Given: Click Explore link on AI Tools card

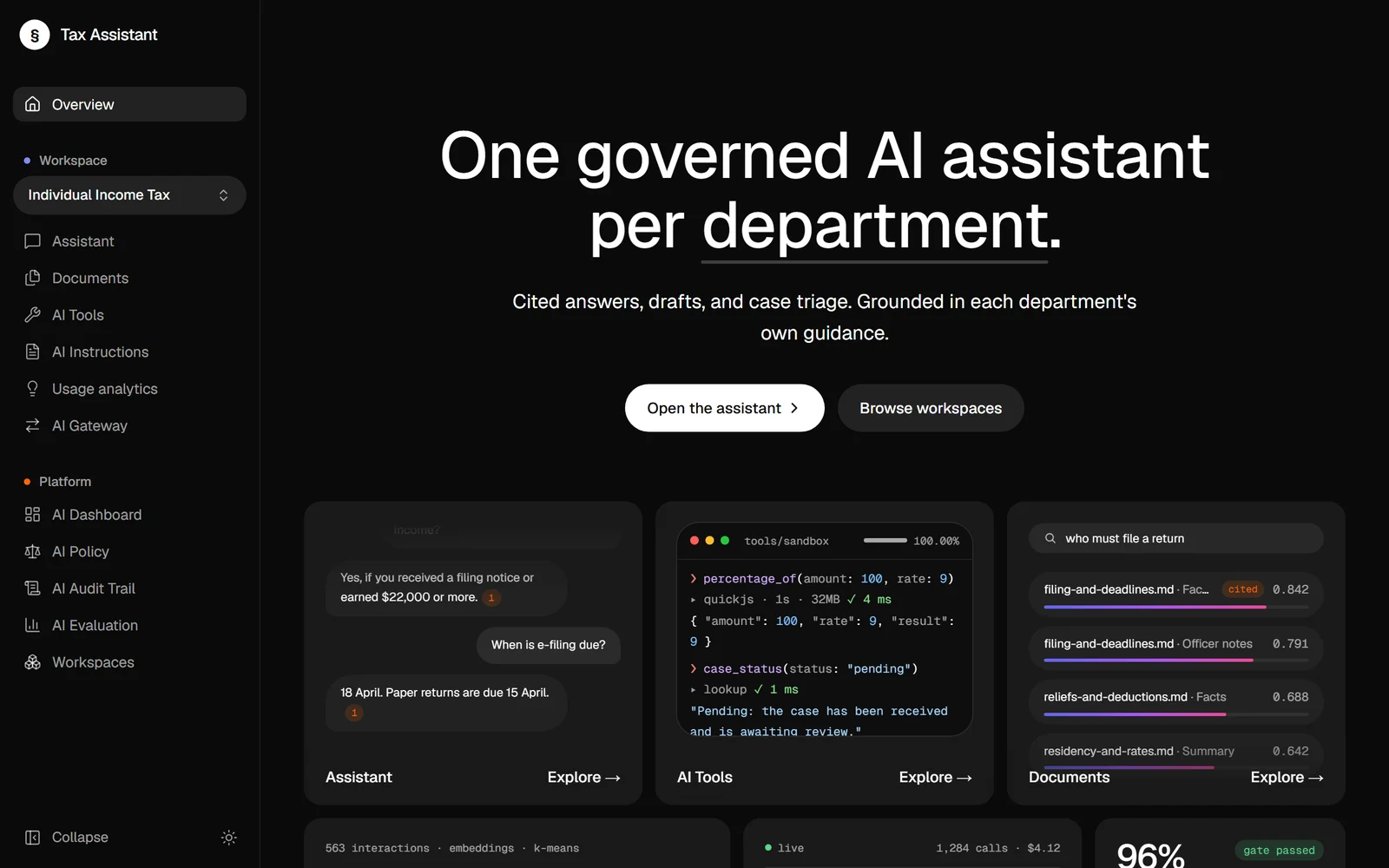Looking at the screenshot, I should [x=935, y=778].
